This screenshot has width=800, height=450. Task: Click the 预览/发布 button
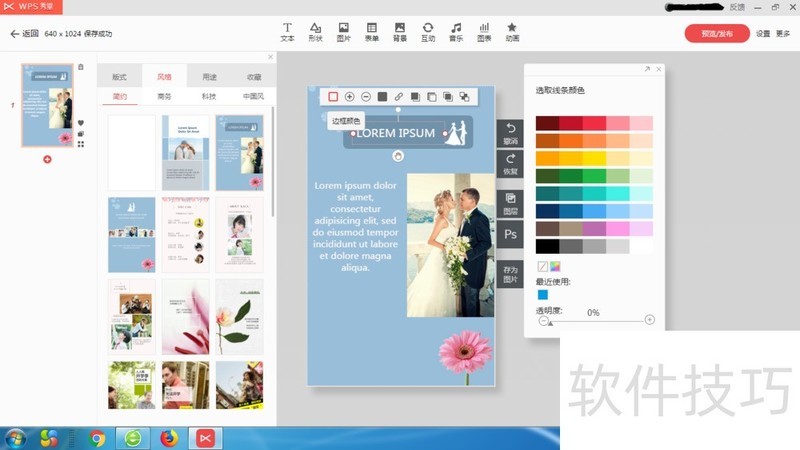[717, 34]
